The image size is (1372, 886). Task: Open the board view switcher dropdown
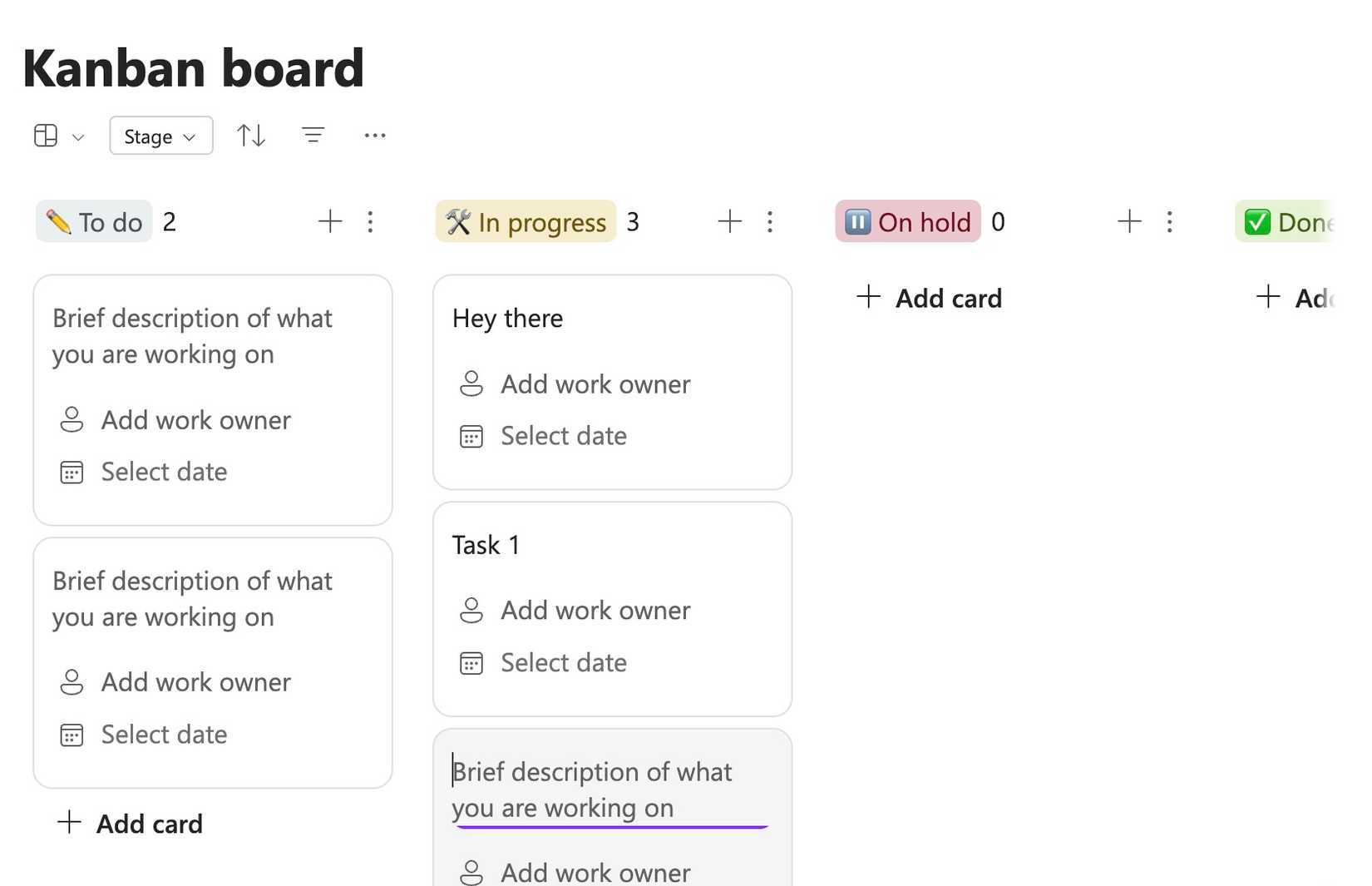pyautogui.click(x=58, y=136)
